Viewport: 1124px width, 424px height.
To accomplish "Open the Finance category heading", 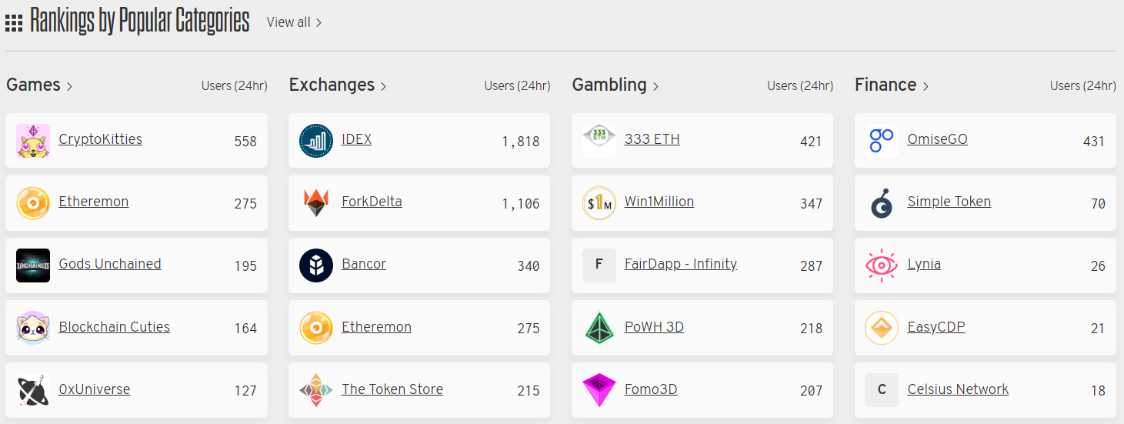I will point(892,85).
